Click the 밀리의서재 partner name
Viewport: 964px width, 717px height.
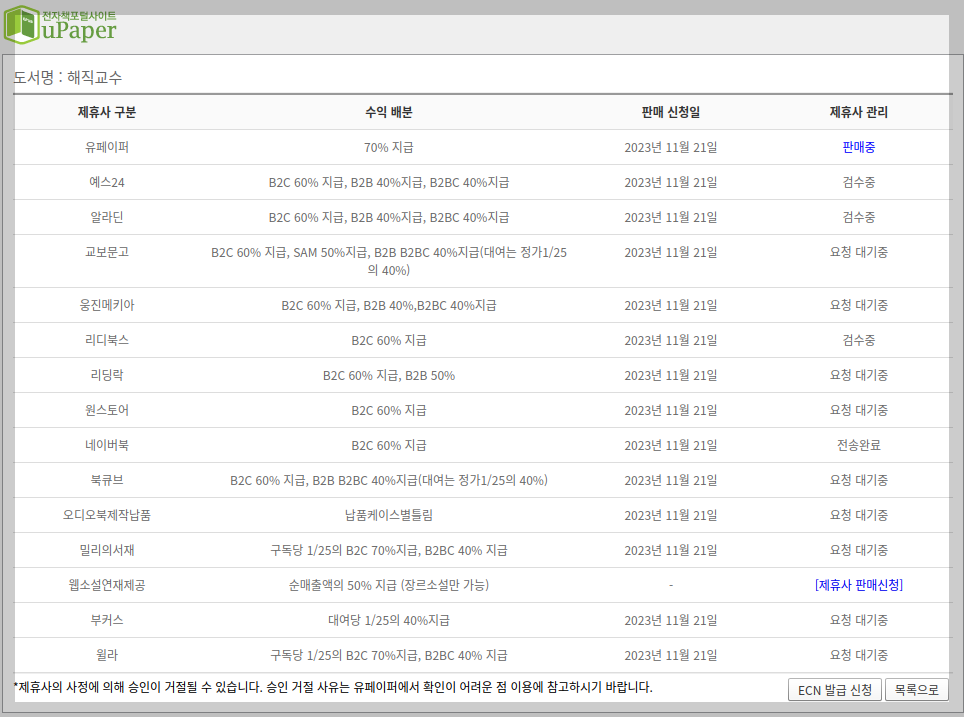click(106, 550)
